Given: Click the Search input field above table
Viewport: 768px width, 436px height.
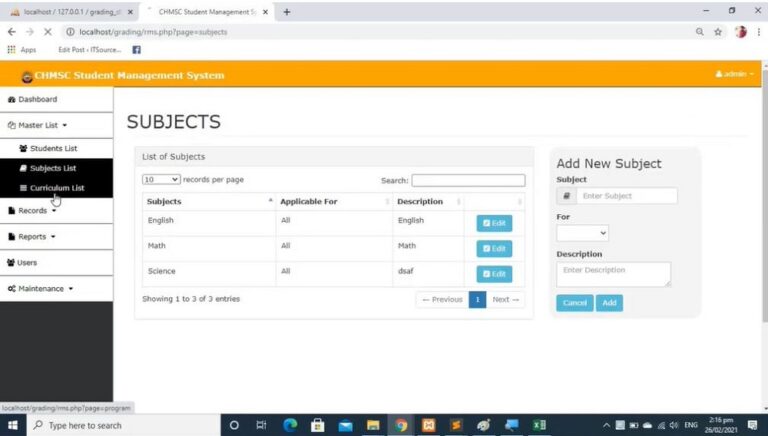Looking at the screenshot, I should click(x=468, y=181).
